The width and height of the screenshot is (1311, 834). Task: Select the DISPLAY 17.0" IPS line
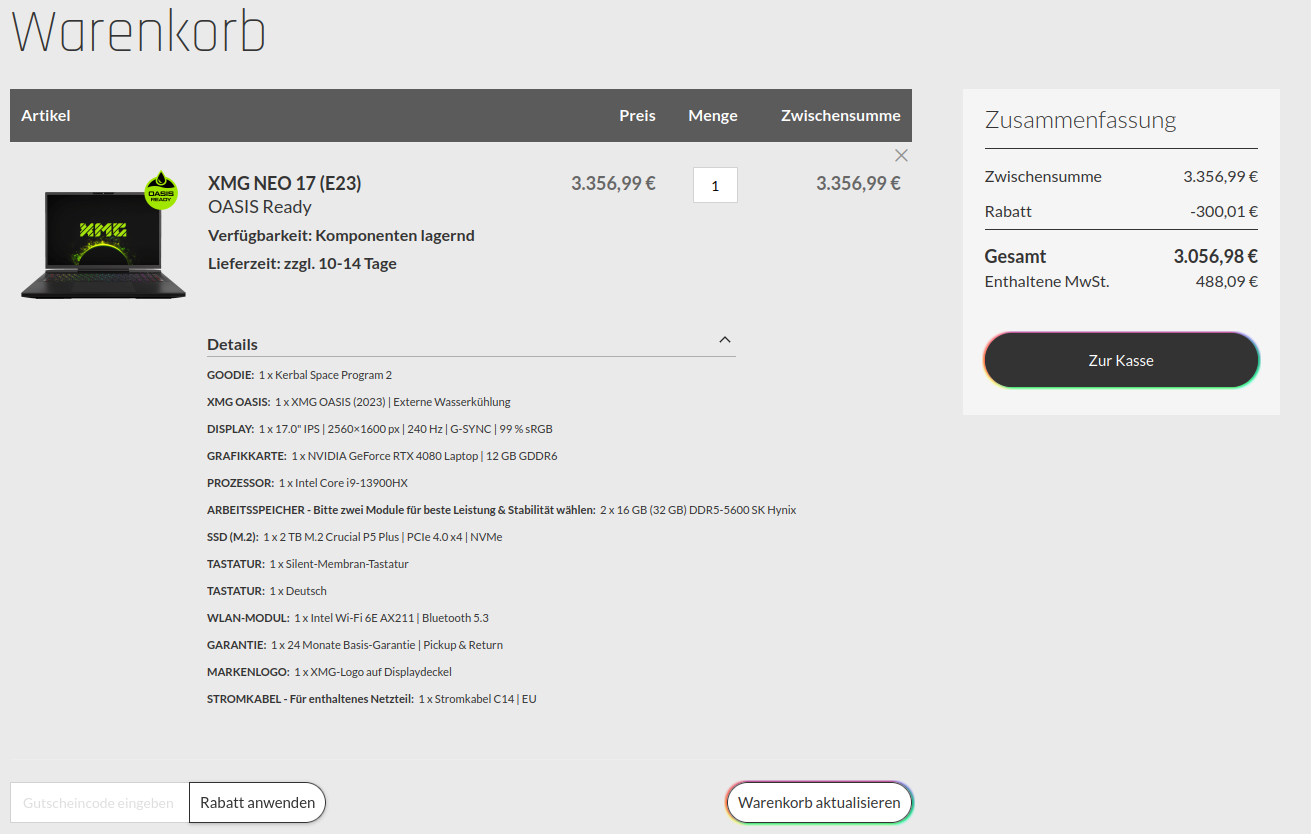(380, 429)
